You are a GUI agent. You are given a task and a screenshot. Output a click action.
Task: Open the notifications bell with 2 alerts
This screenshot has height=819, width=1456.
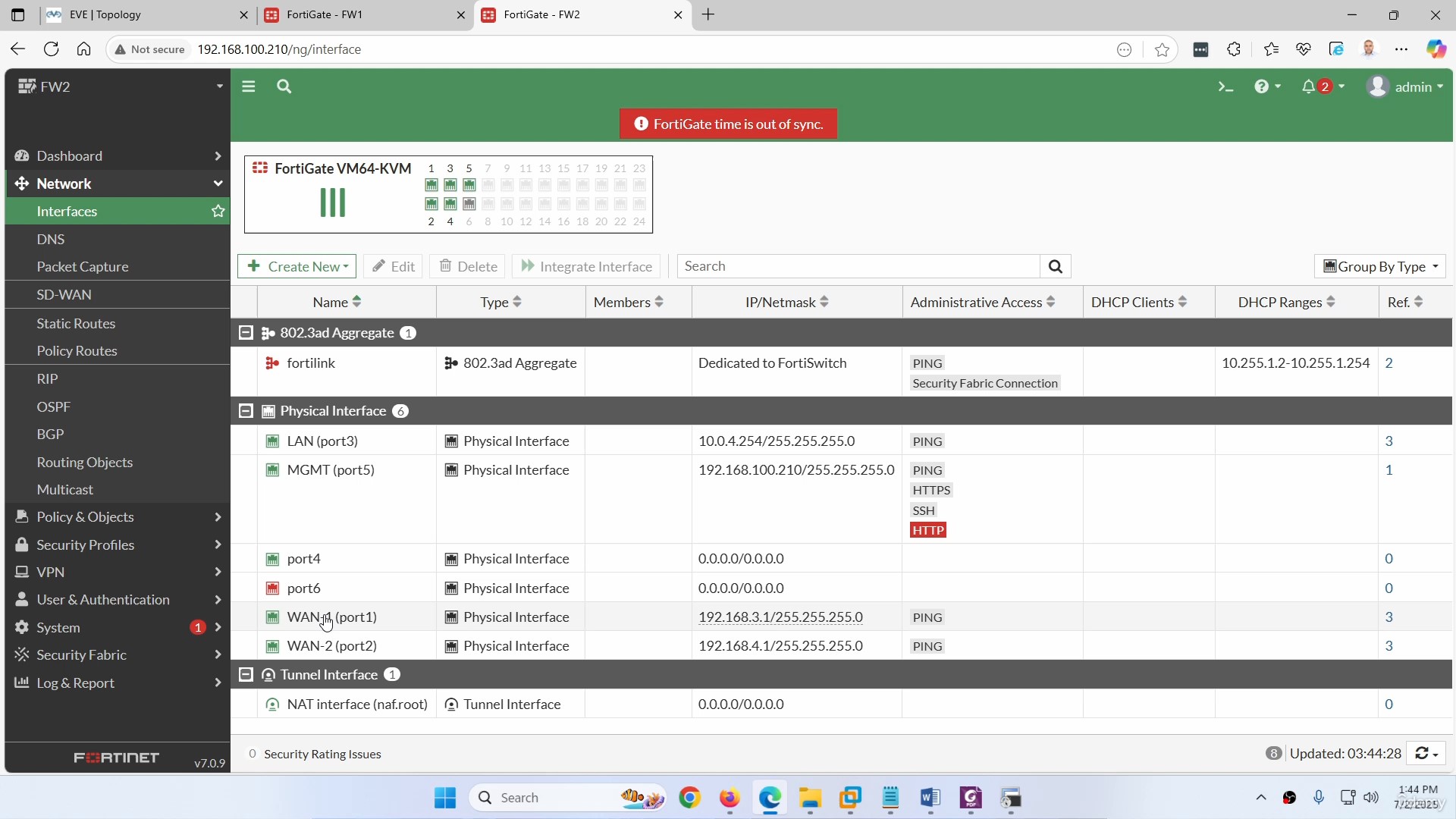pyautogui.click(x=1323, y=86)
